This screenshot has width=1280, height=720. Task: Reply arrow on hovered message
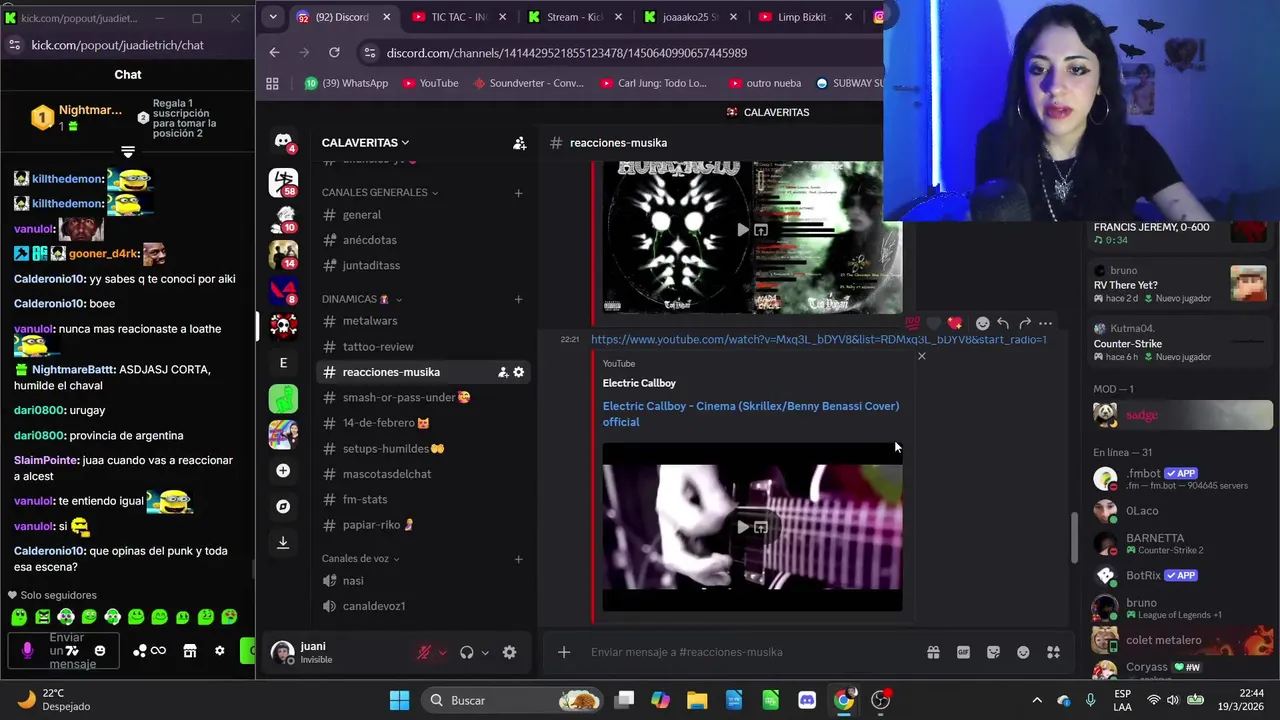[x=1003, y=323]
